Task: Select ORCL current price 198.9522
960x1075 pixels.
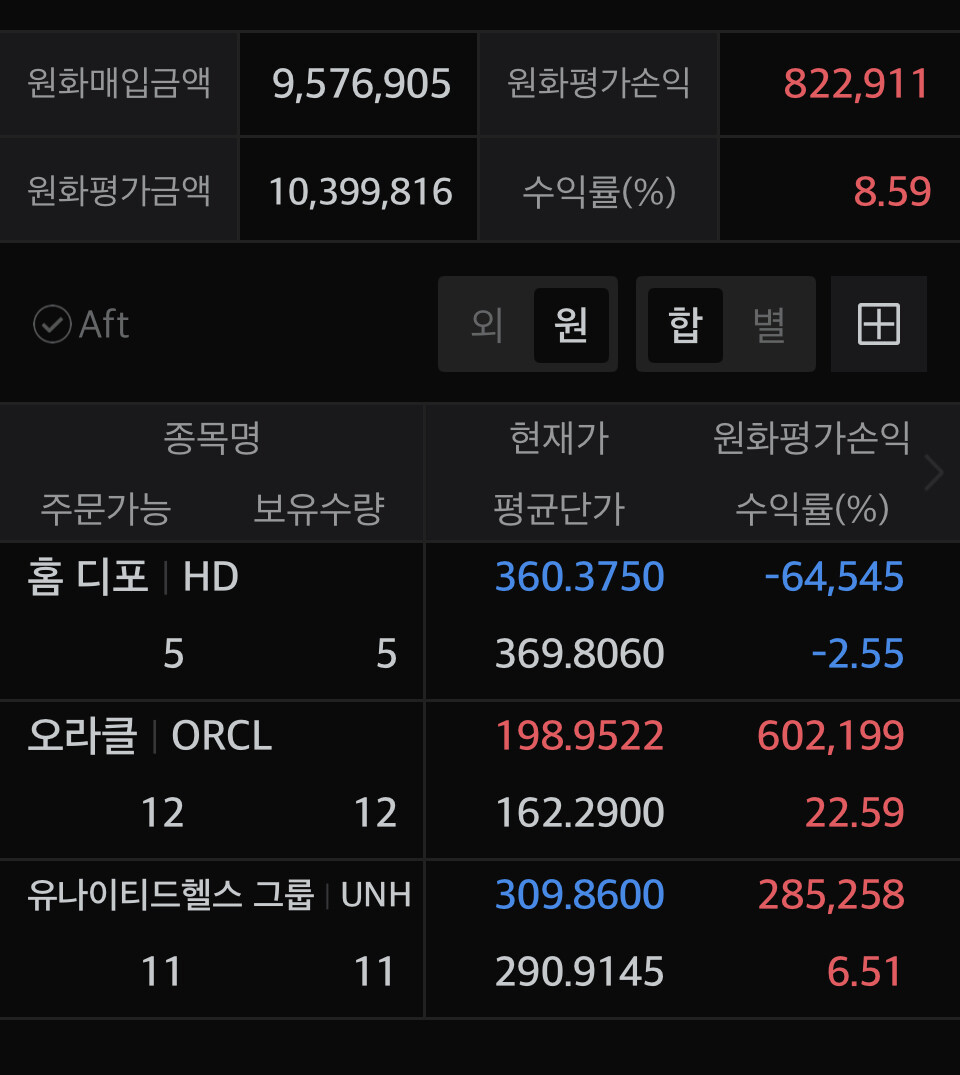Action: [x=579, y=736]
